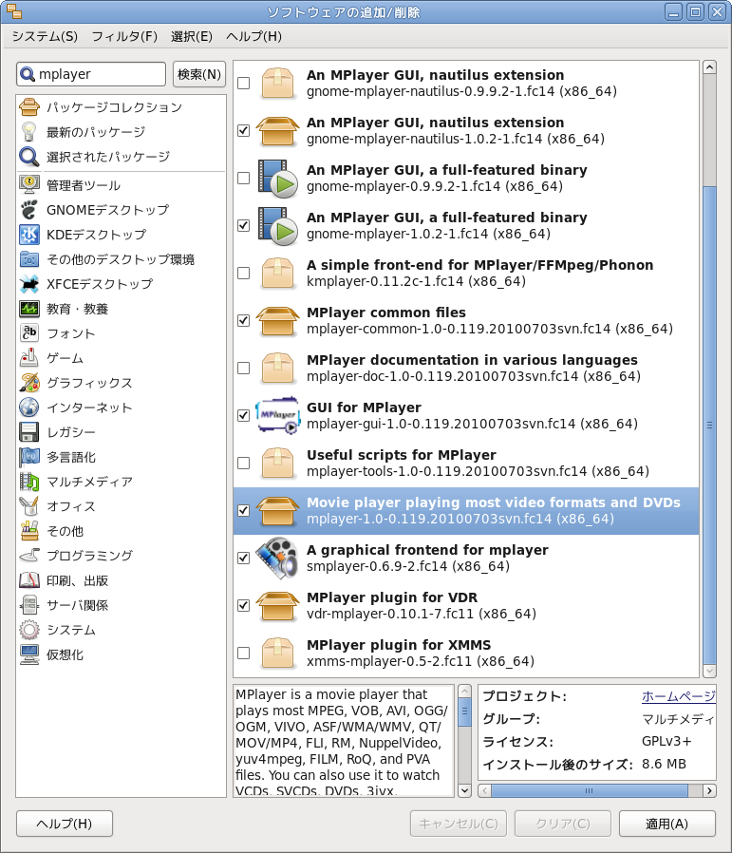Image resolution: width=732 pixels, height=853 pixels.
Task: Uncheck the vdr-mplayer checkbox
Action: coord(244,605)
